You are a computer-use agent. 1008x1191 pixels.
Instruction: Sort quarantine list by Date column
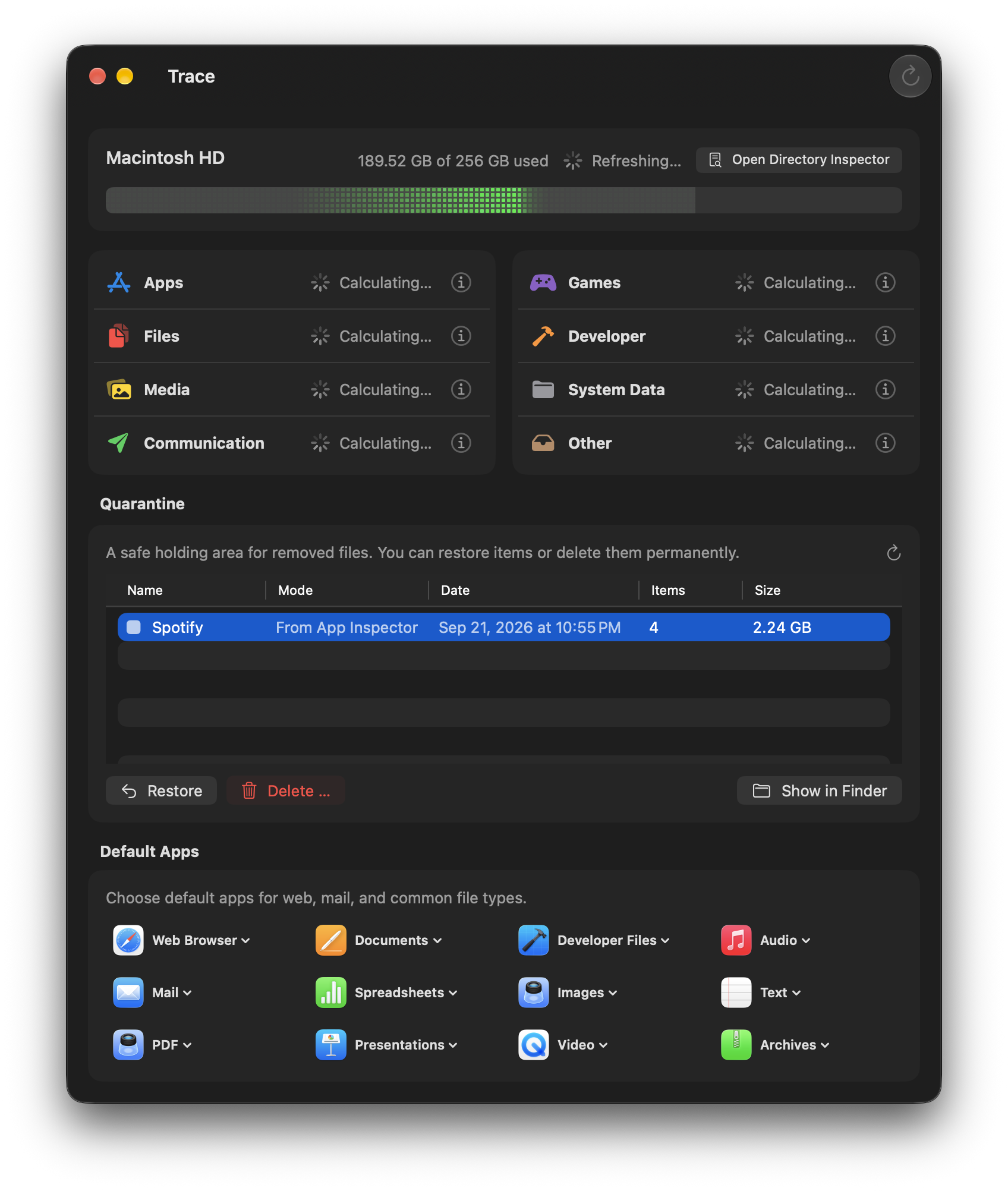tap(455, 590)
